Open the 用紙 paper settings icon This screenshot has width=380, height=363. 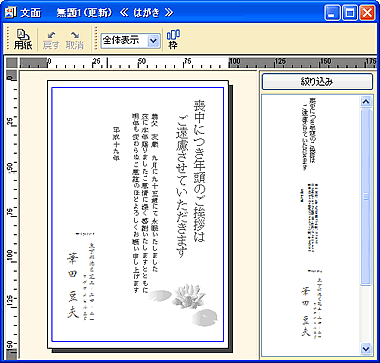23,39
